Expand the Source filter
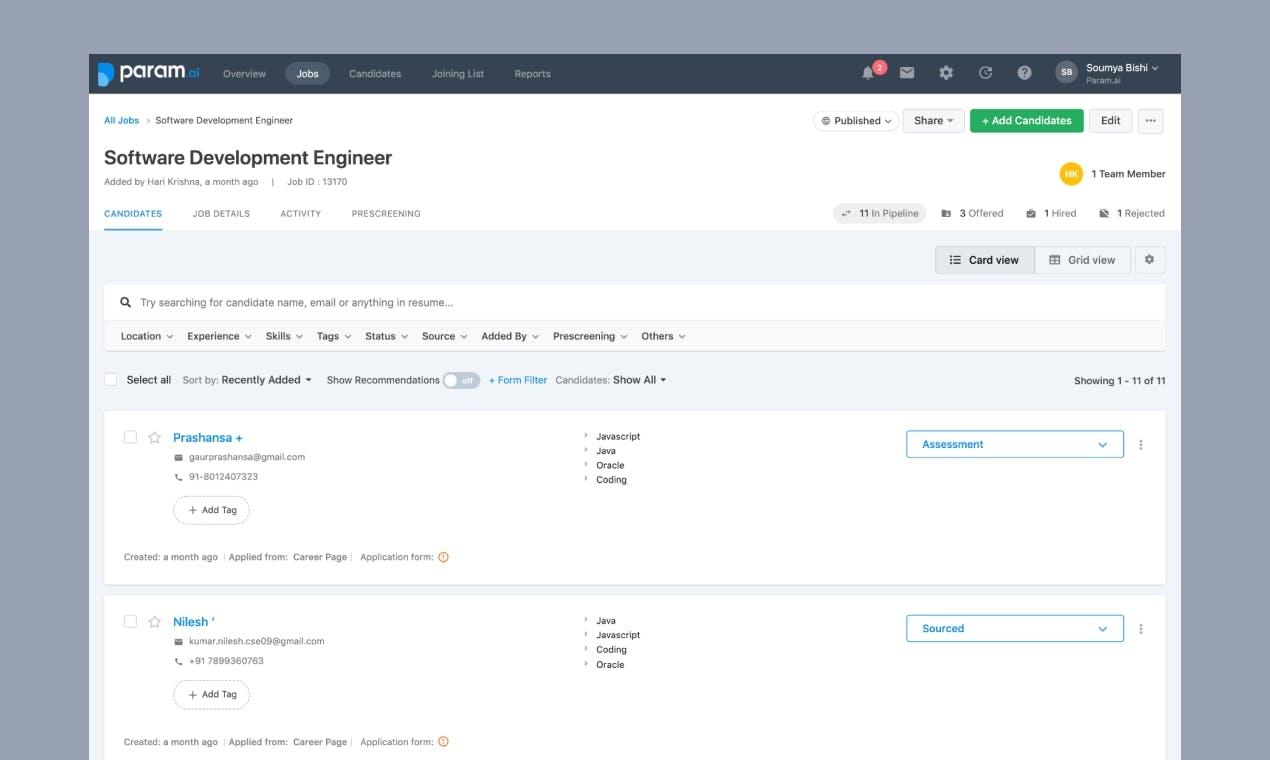This screenshot has width=1270, height=760. 445,336
